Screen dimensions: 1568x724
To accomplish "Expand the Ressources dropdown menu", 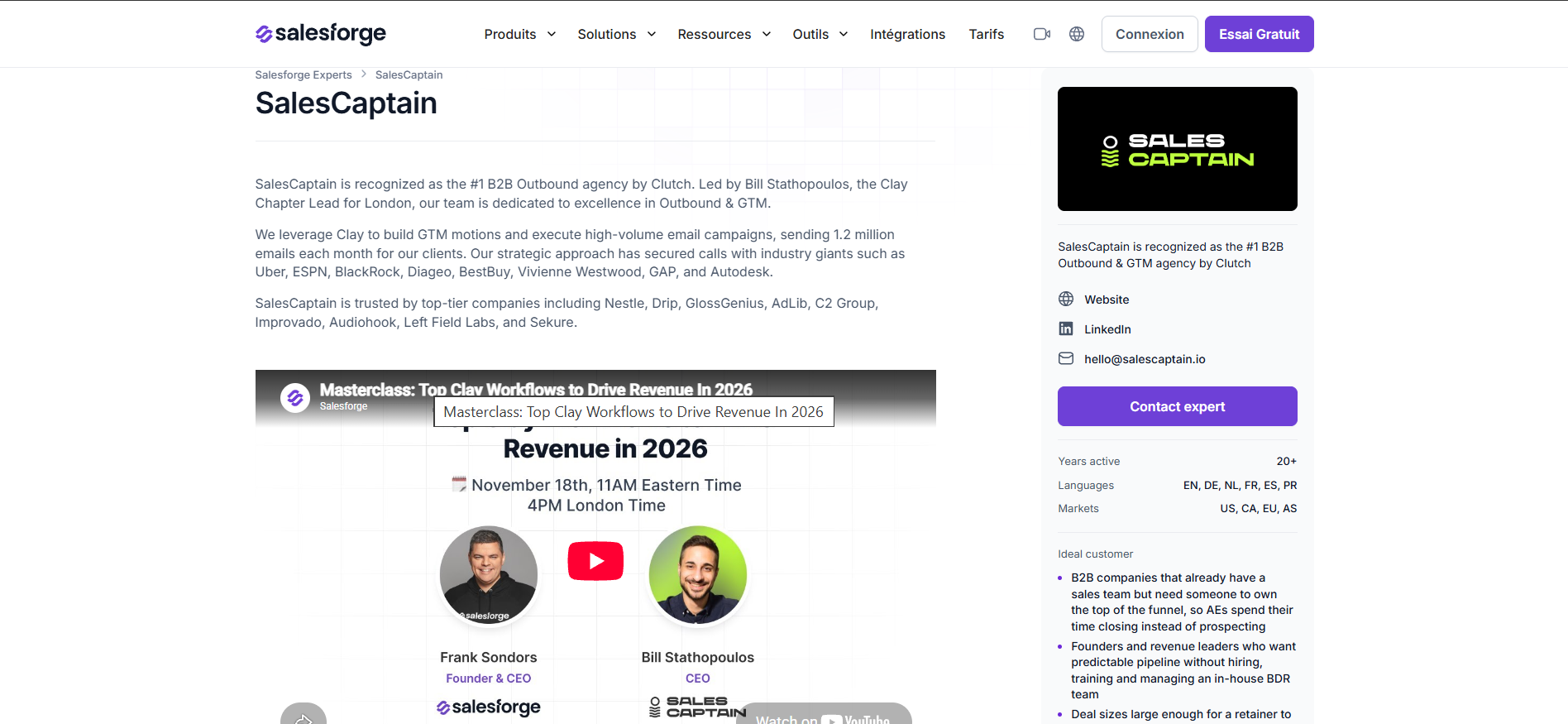I will click(724, 34).
